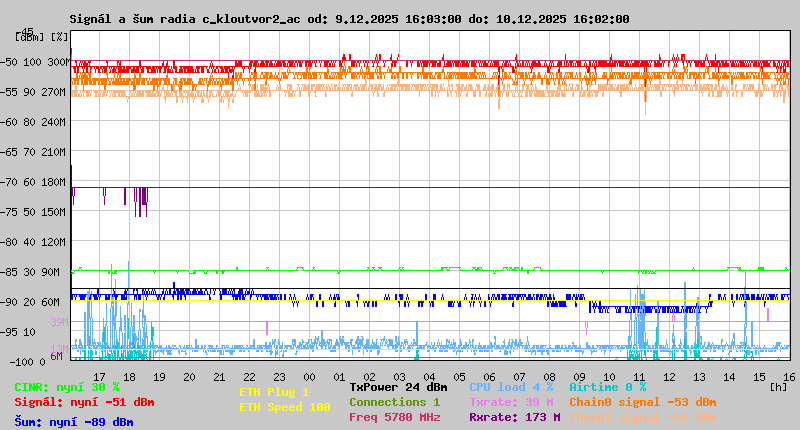This screenshot has height=430, width=800.
Task: Click the 'Airtime 0 %' legend text
Action: [x=608, y=387]
